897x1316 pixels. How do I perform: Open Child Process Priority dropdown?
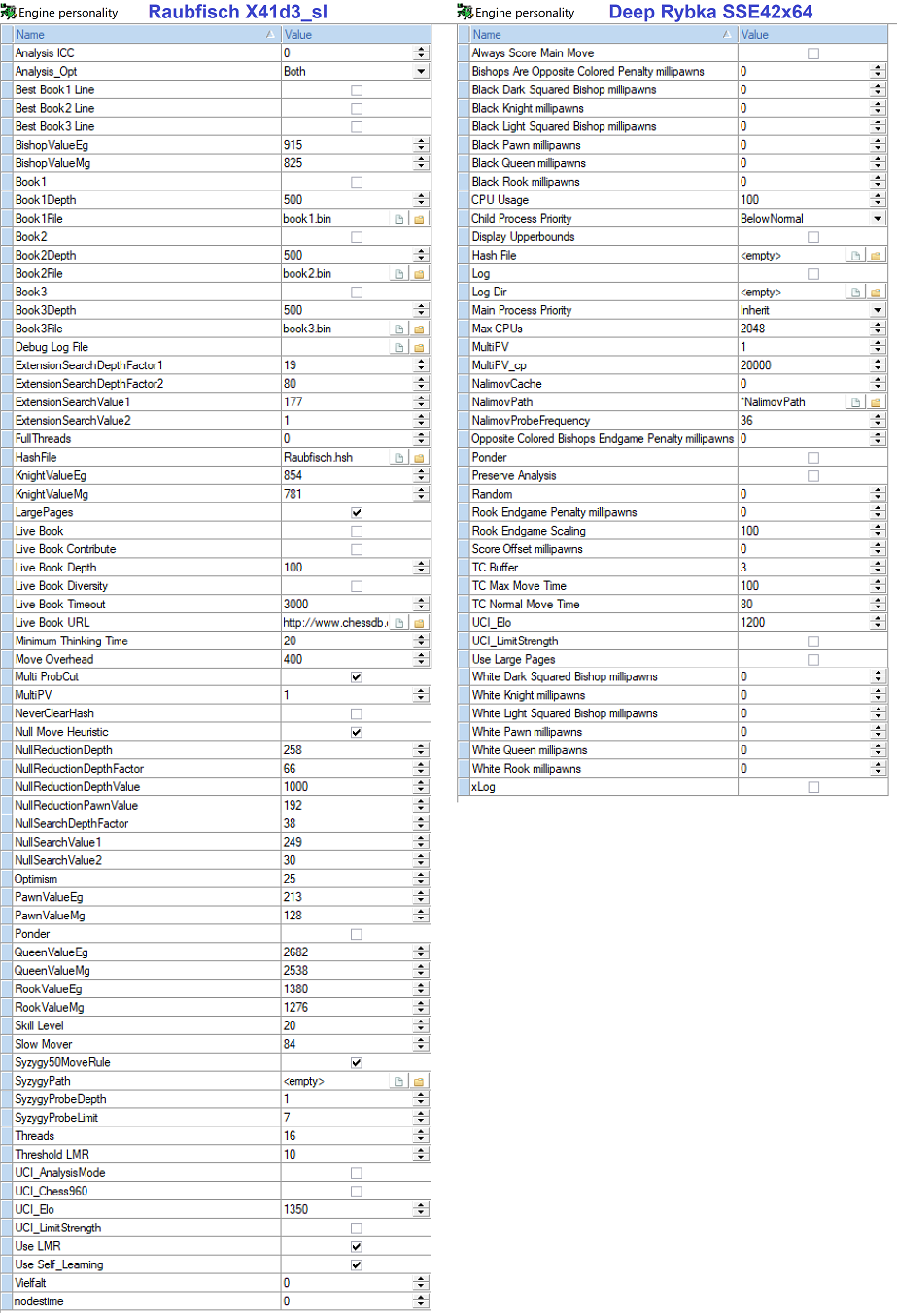click(x=879, y=219)
